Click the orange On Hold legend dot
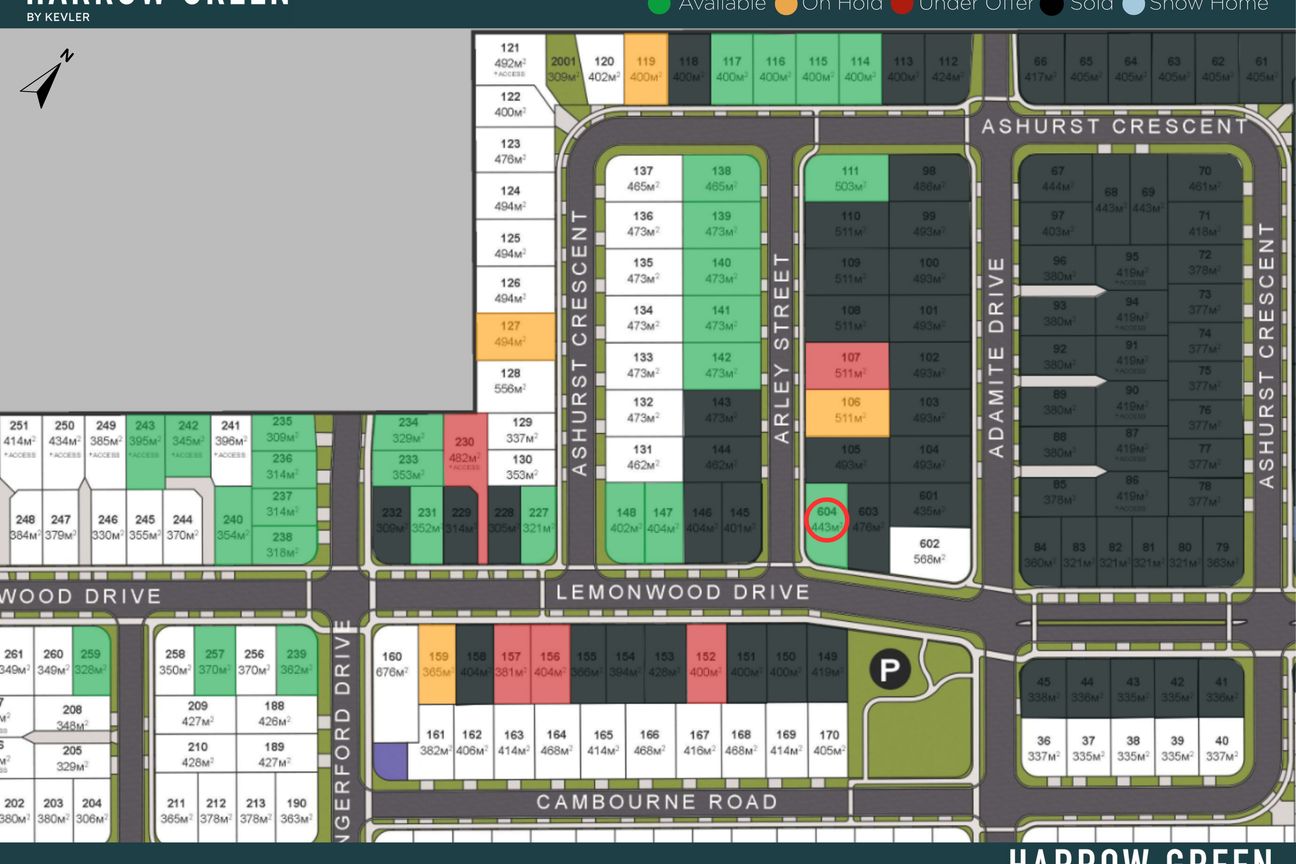This screenshot has width=1296, height=864. (x=786, y=5)
